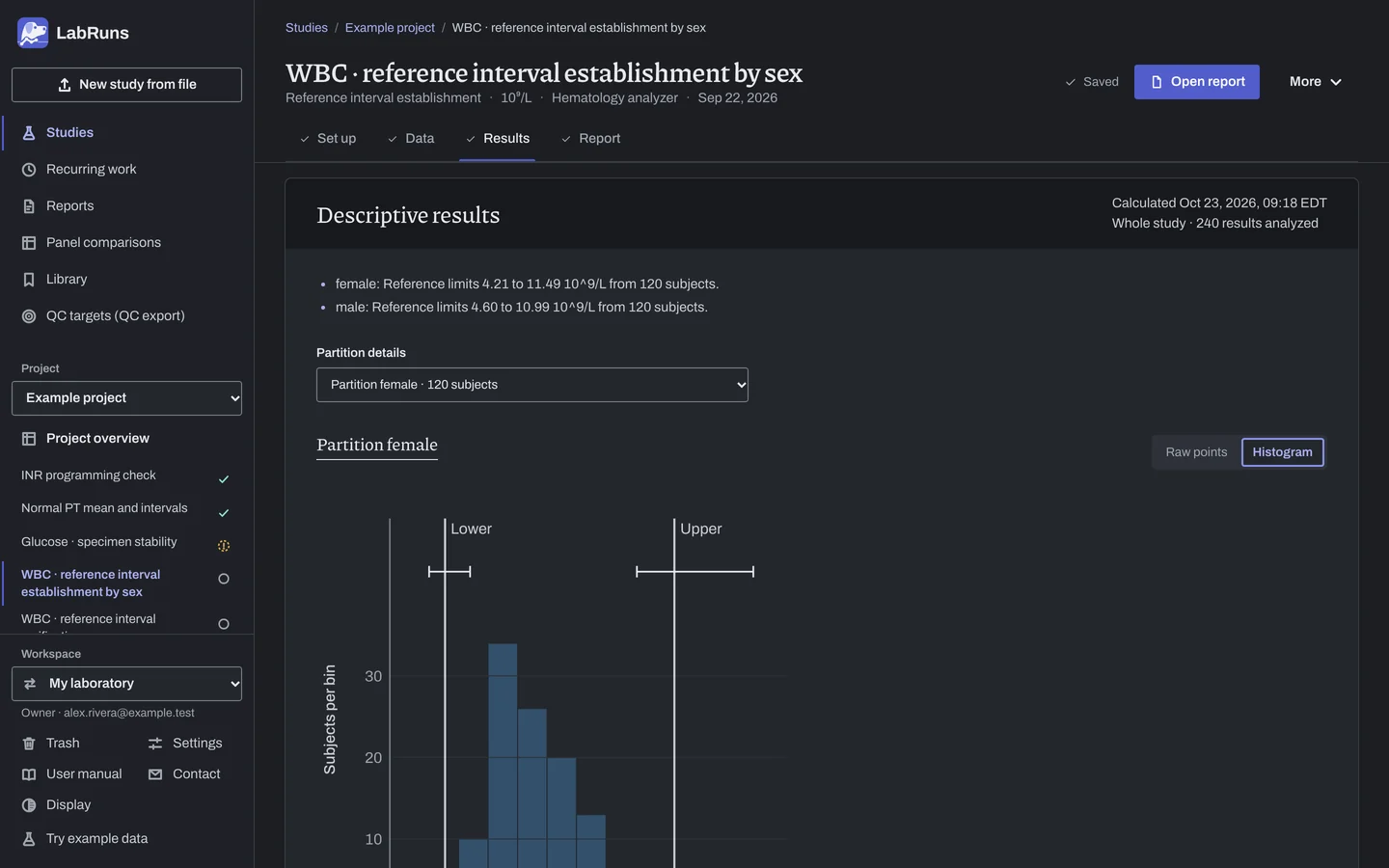Click the Studies flask icon
1389x868 pixels.
coord(29,133)
